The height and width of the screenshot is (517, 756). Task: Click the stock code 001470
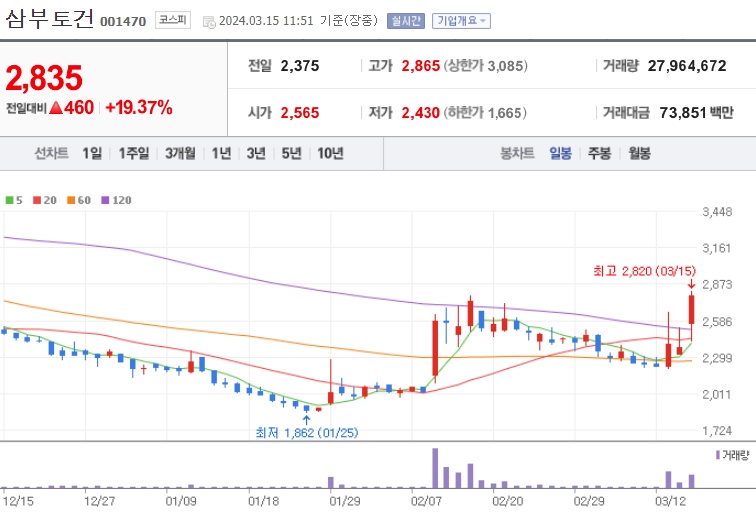(123, 22)
